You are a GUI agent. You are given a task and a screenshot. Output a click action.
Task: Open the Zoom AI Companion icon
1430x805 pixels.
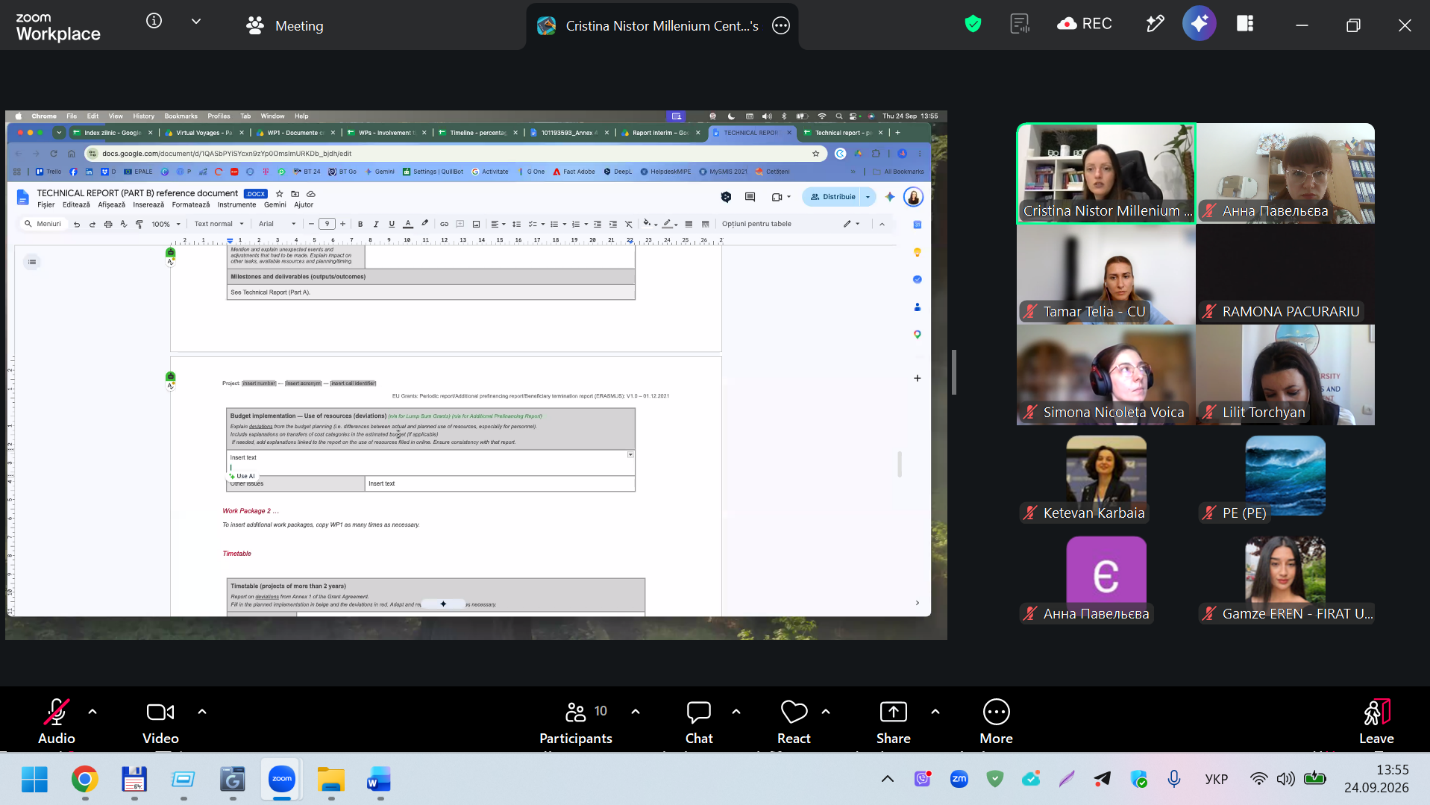click(x=1199, y=24)
